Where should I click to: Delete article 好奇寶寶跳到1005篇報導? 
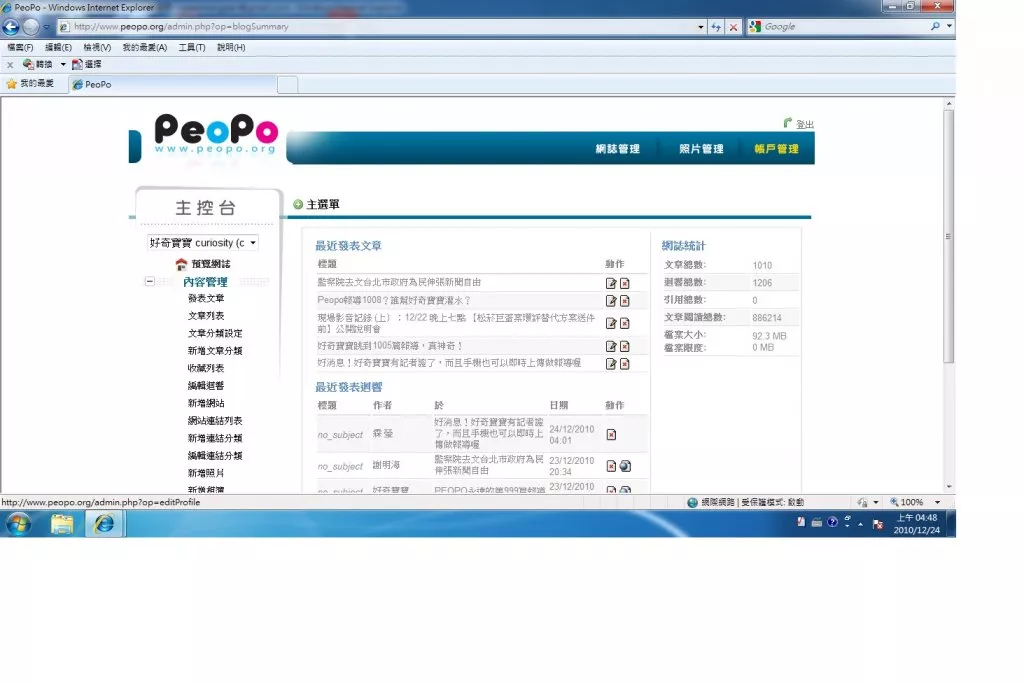tap(625, 346)
